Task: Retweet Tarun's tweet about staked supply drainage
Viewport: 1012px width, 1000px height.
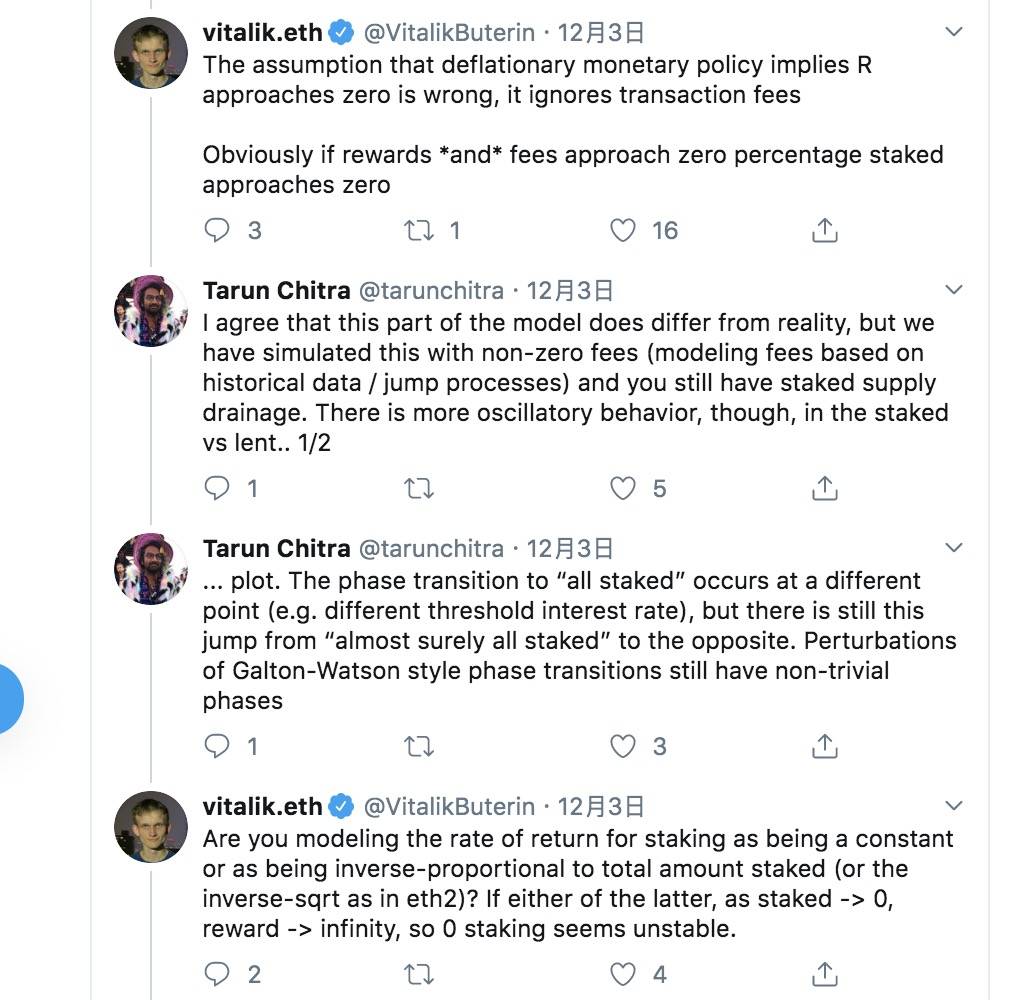Action: (x=419, y=489)
